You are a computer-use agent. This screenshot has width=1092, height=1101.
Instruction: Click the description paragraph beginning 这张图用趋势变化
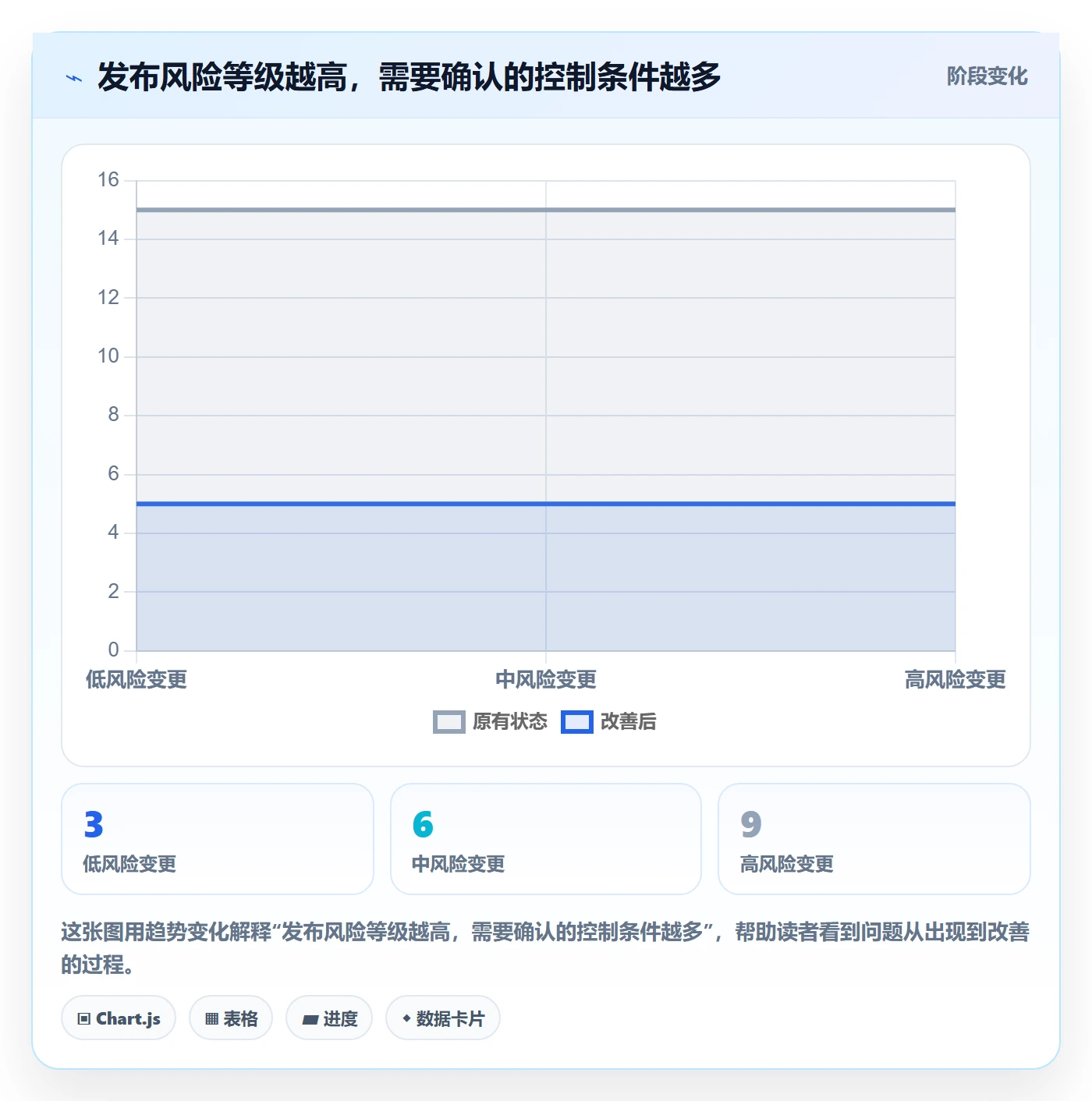545,948
